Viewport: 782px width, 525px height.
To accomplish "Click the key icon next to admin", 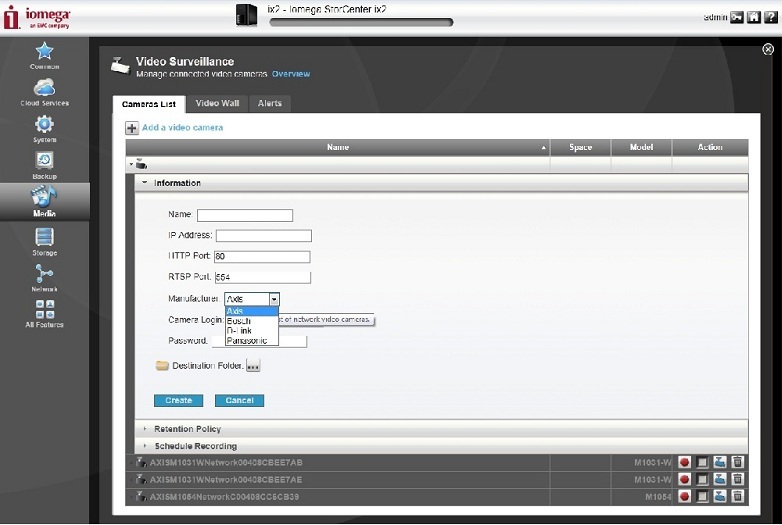I will (x=737, y=17).
